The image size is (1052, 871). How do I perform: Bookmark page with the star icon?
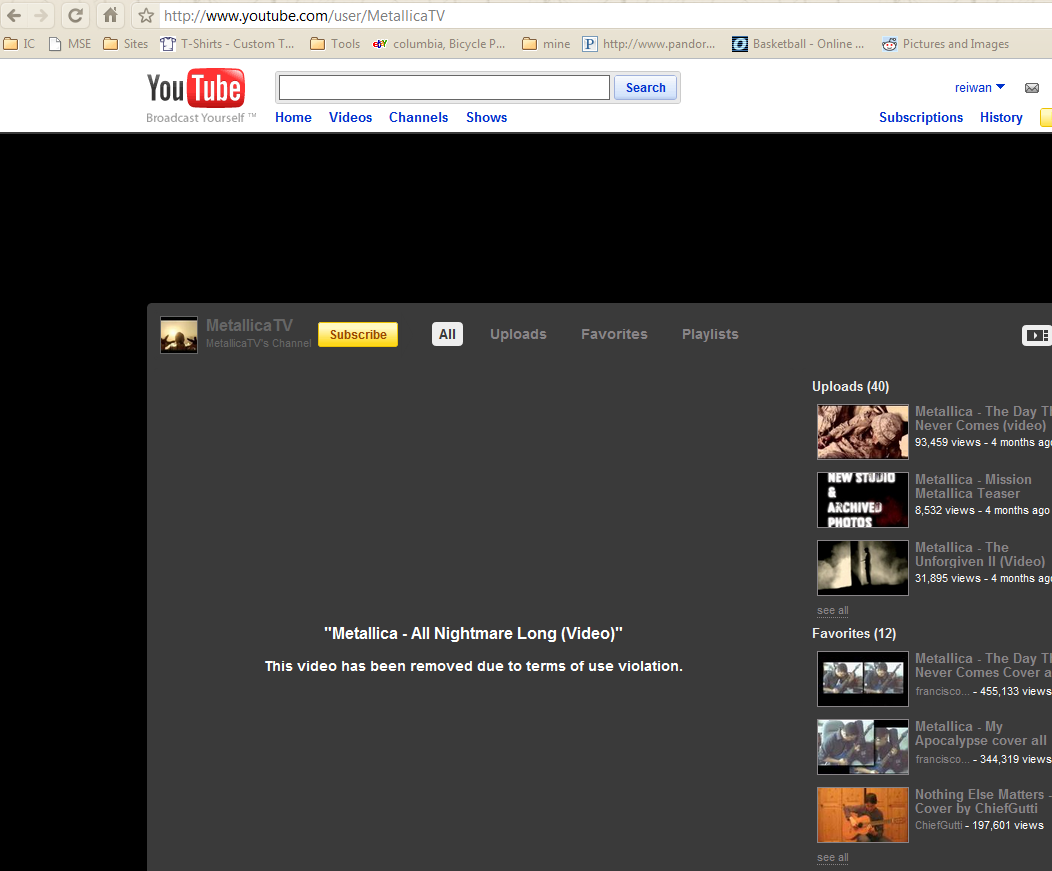coord(146,15)
